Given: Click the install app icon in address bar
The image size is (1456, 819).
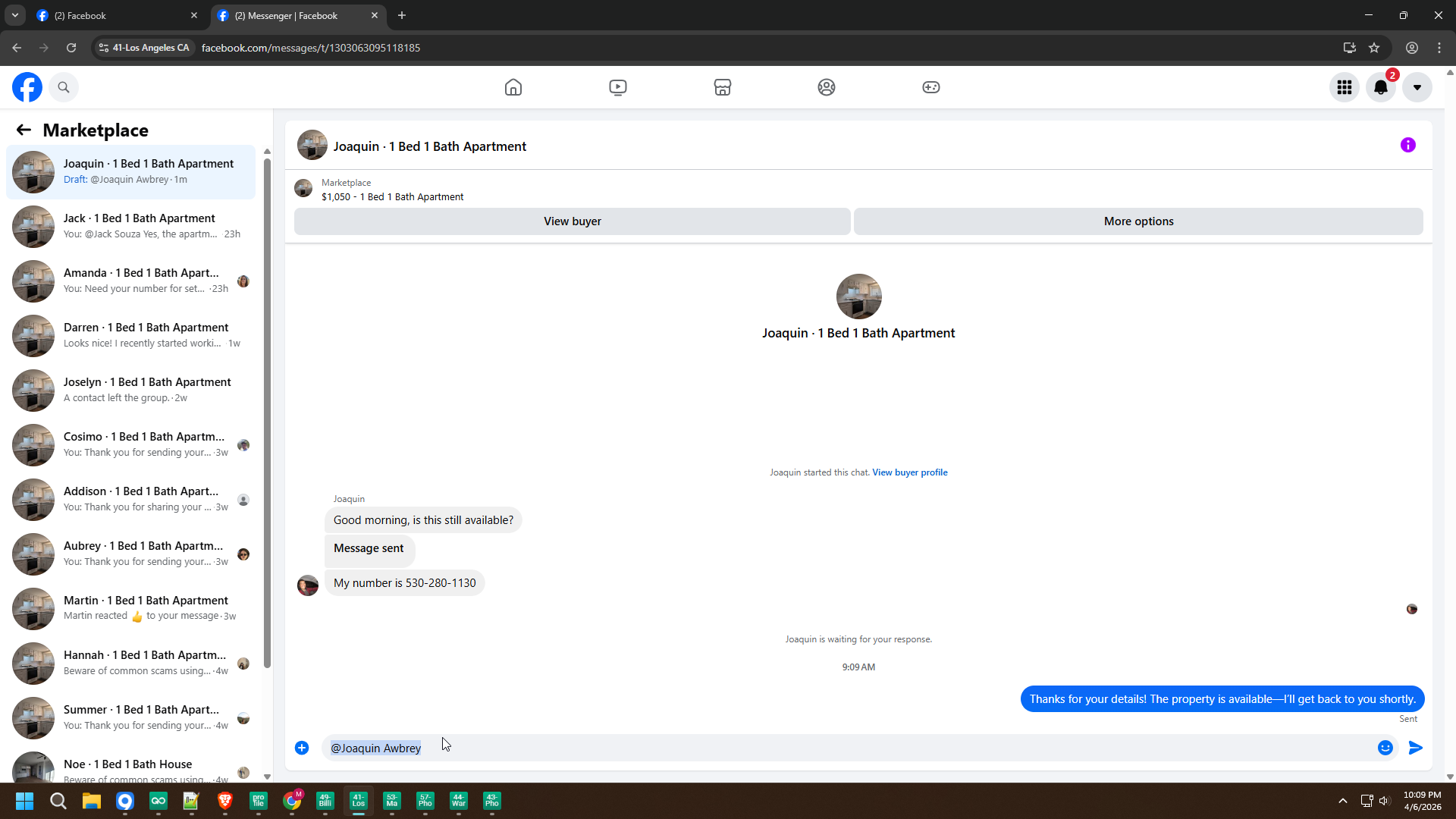Looking at the screenshot, I should (x=1350, y=48).
